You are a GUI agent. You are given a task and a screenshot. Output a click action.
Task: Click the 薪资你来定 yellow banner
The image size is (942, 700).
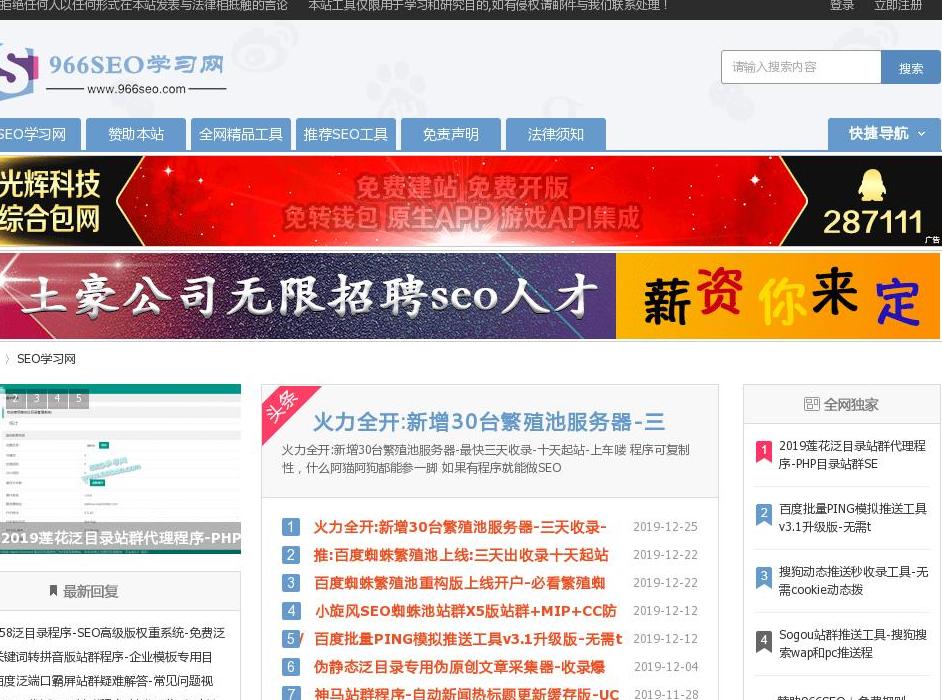(778, 296)
